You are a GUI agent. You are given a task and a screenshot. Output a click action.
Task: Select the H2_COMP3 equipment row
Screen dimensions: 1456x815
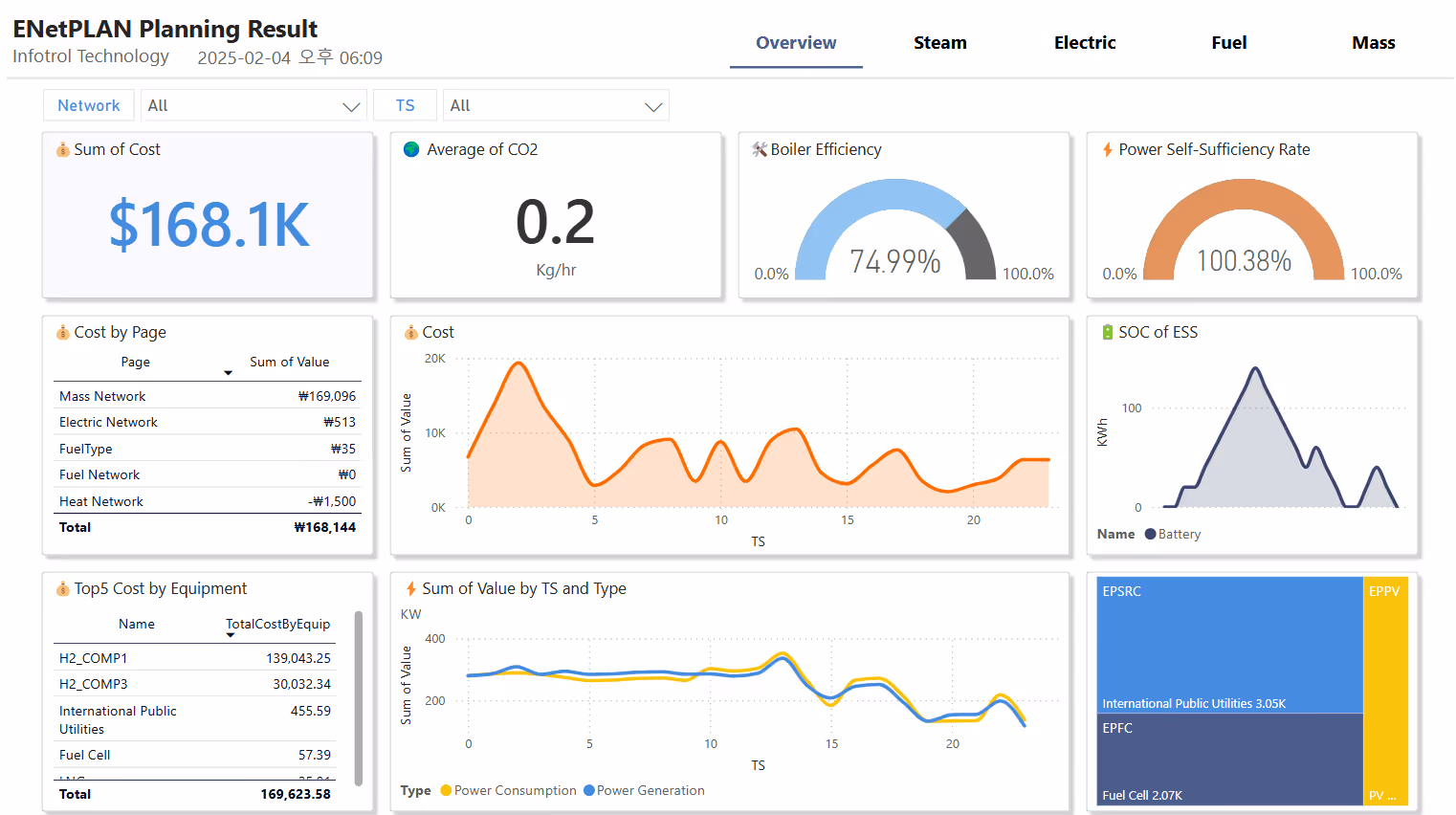click(195, 684)
